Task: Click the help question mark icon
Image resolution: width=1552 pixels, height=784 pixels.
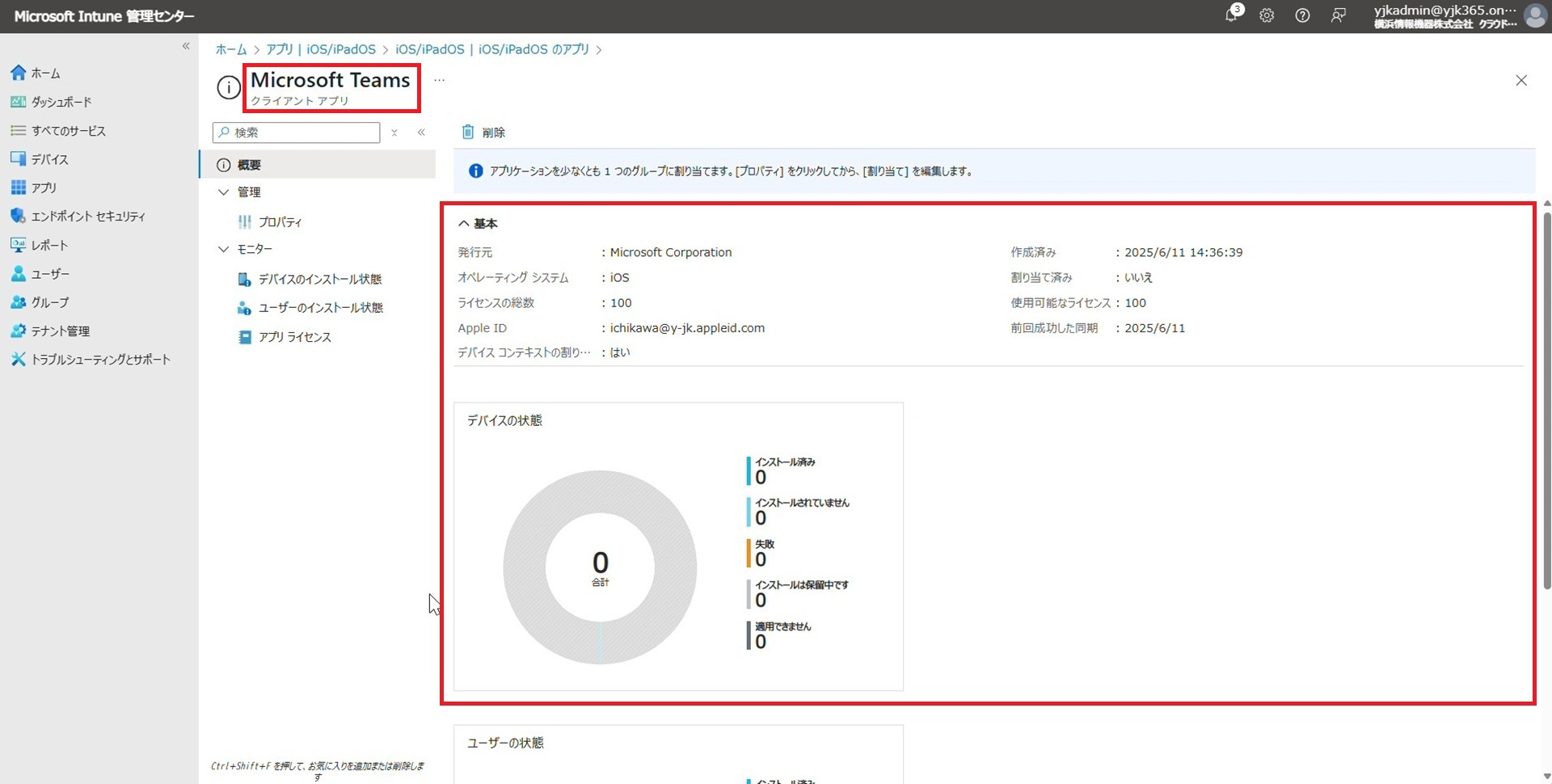Action: point(1302,15)
